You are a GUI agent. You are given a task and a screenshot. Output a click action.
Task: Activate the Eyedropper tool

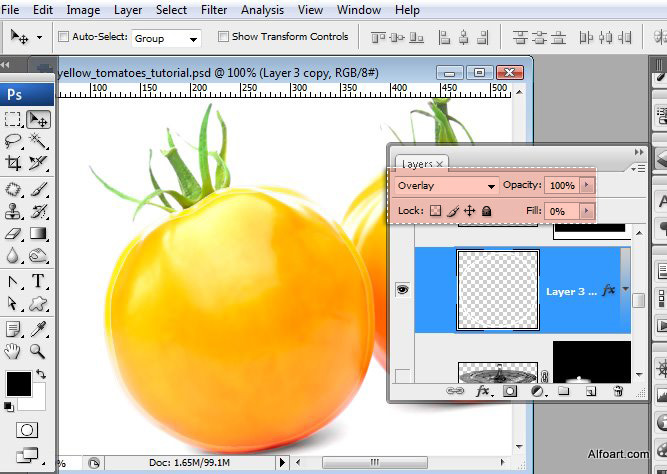[x=38, y=329]
